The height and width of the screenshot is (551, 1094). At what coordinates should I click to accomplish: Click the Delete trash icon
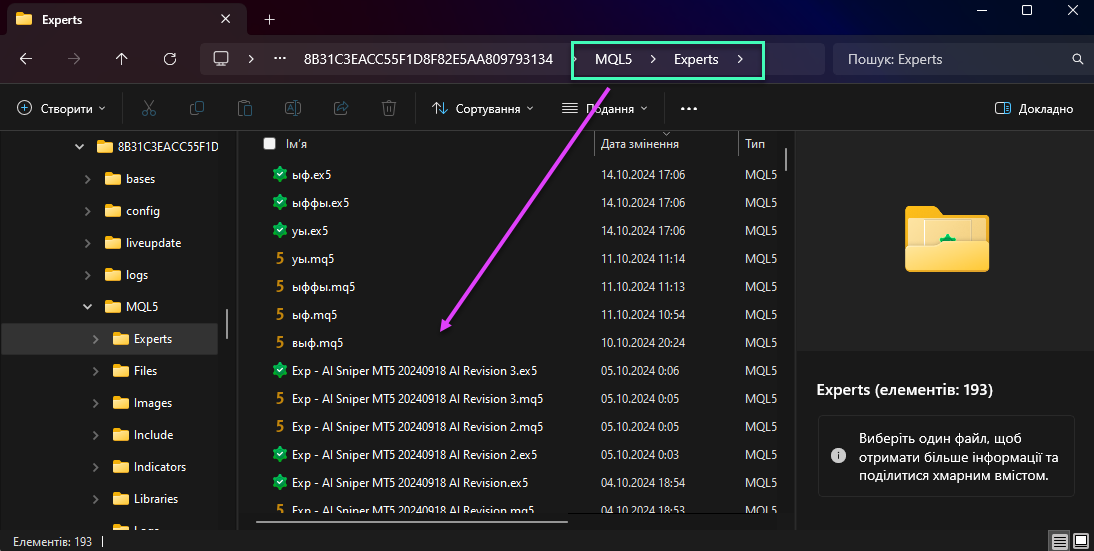click(389, 108)
